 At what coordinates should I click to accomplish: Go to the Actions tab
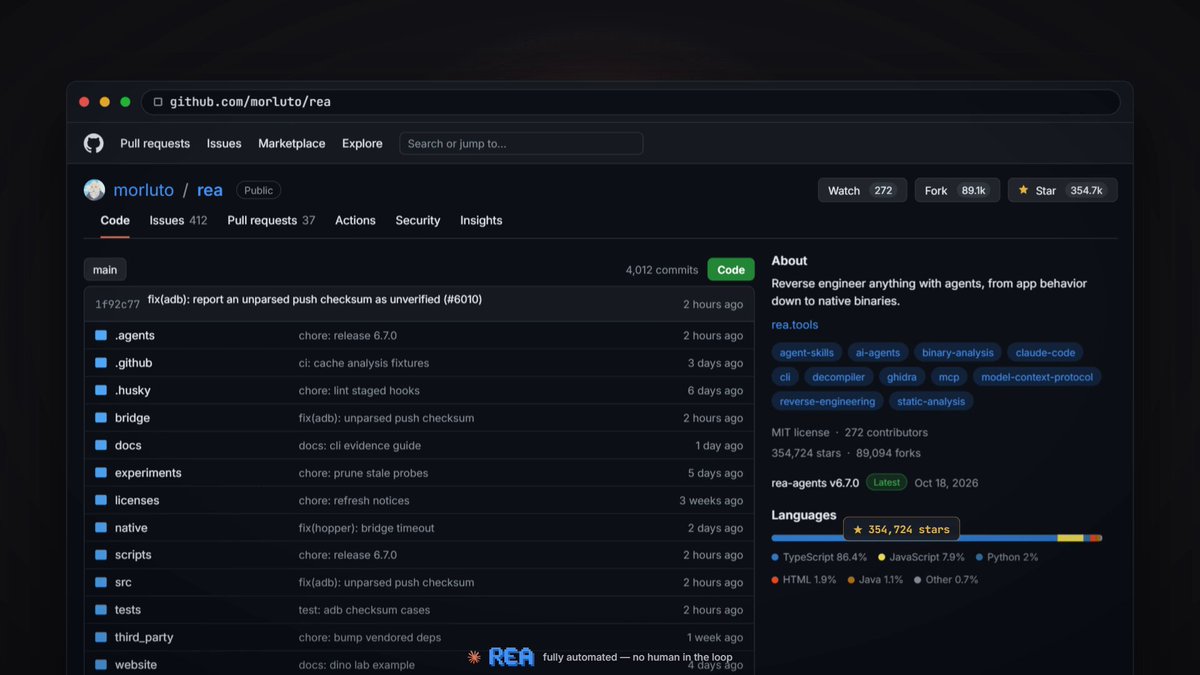click(355, 220)
